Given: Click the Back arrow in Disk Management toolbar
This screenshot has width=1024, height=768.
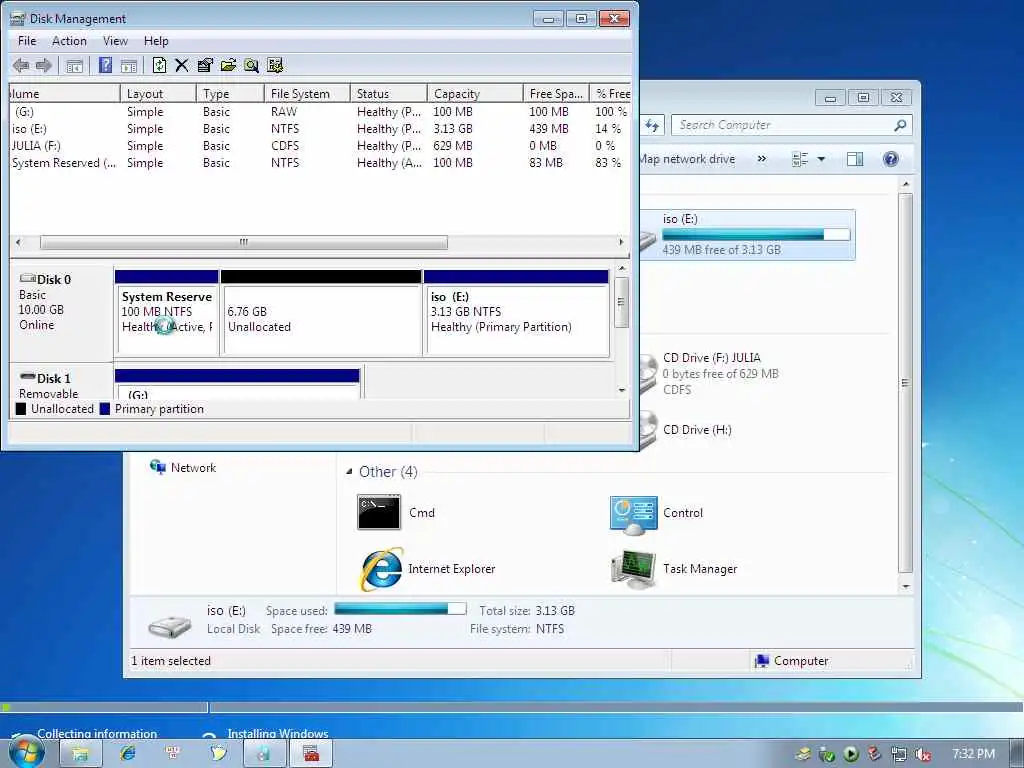Looking at the screenshot, I should click(21, 65).
